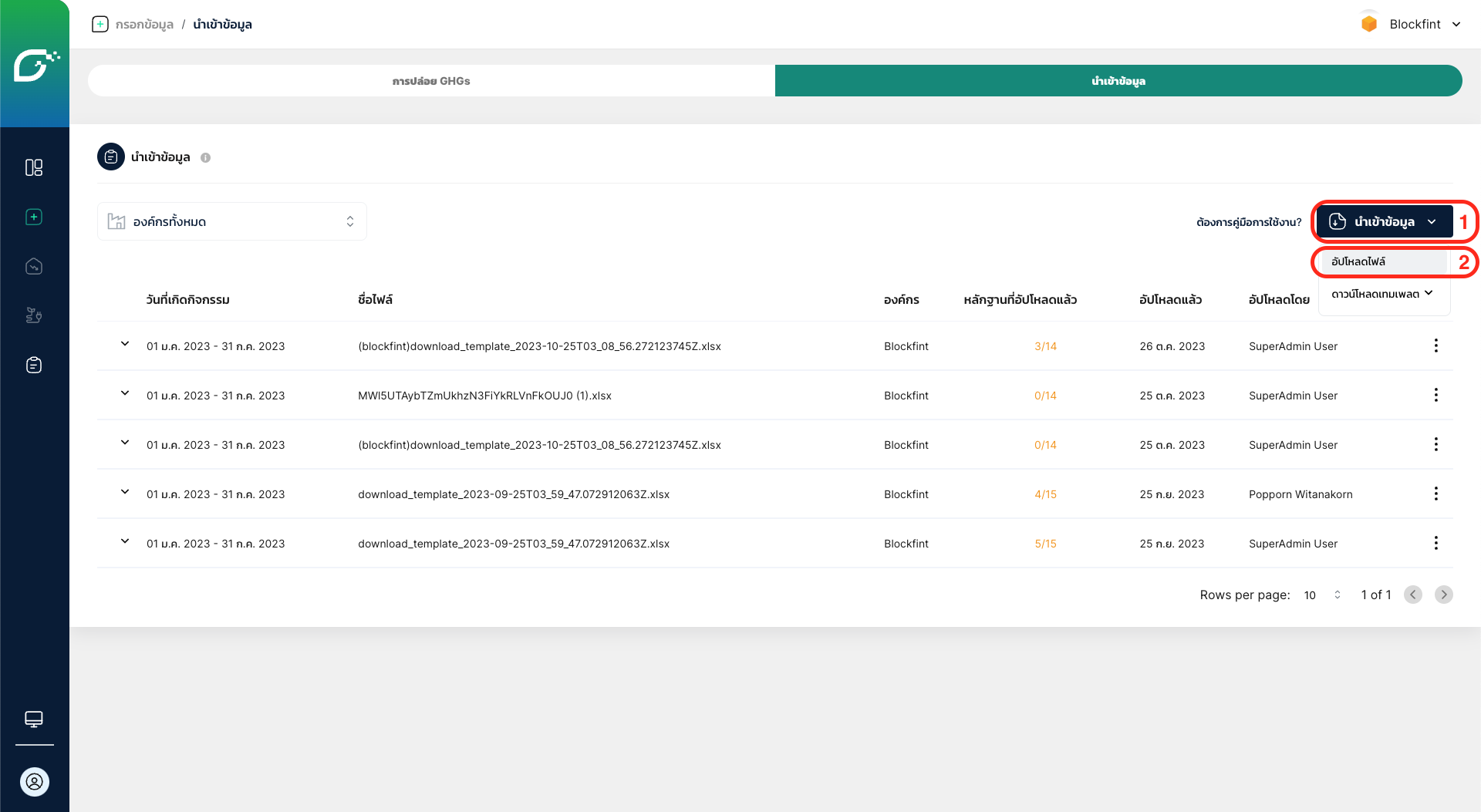The height and width of the screenshot is (812, 1481).
Task: Open the dashboard icon in sidebar
Action: point(34,167)
